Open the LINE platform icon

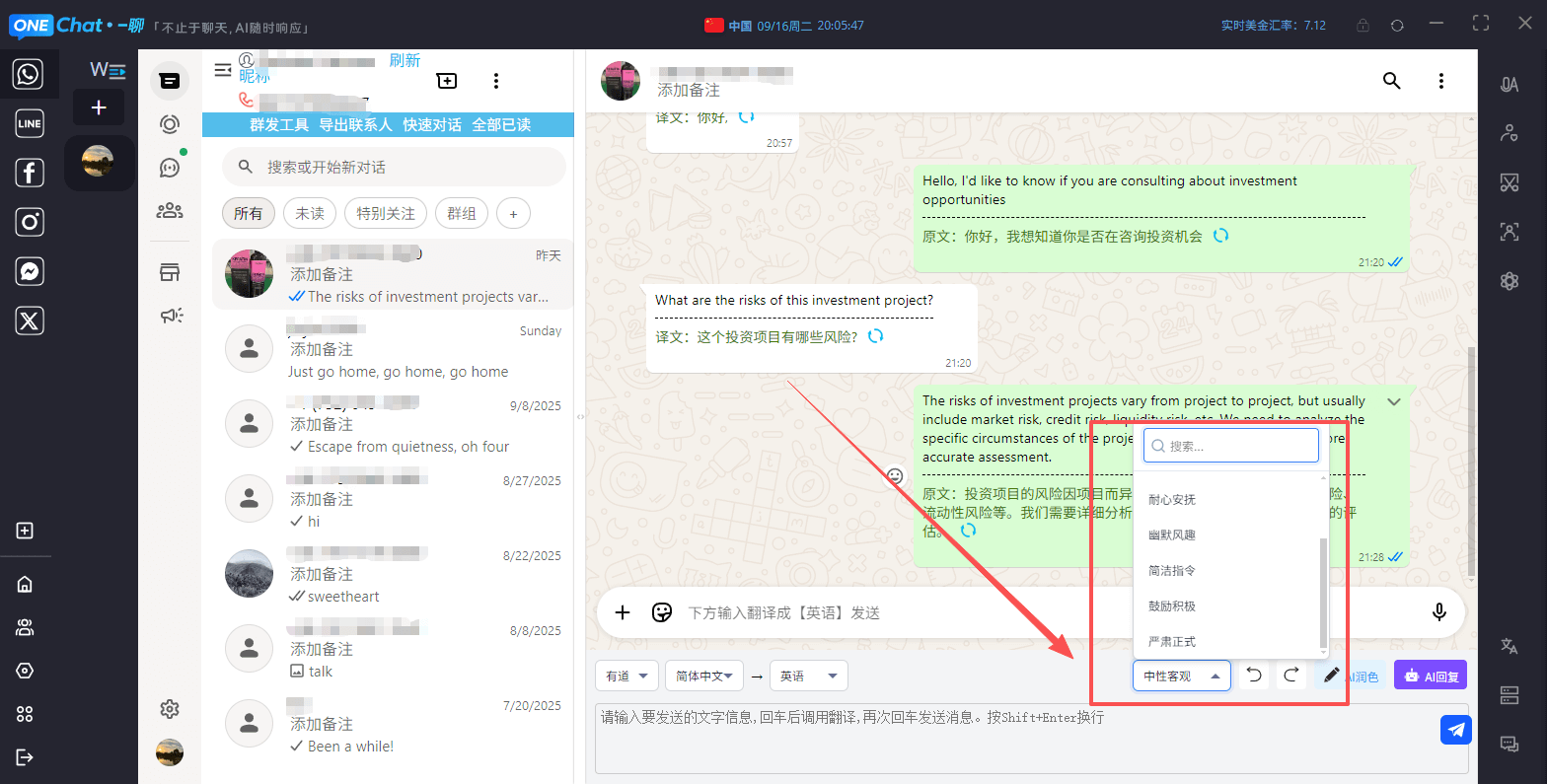coord(29,123)
